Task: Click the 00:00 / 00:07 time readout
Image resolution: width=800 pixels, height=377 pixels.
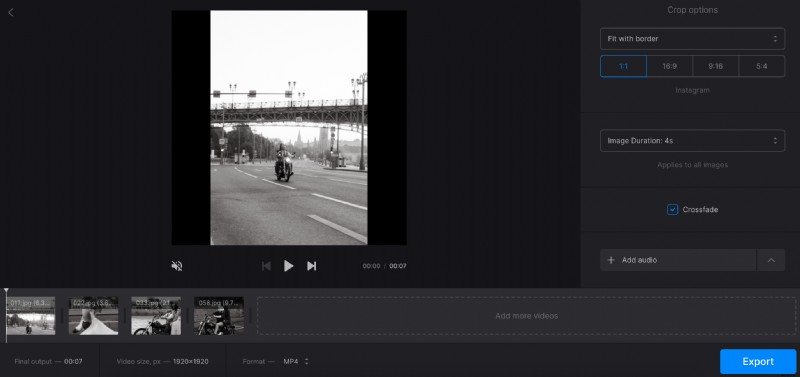Action: [384, 266]
